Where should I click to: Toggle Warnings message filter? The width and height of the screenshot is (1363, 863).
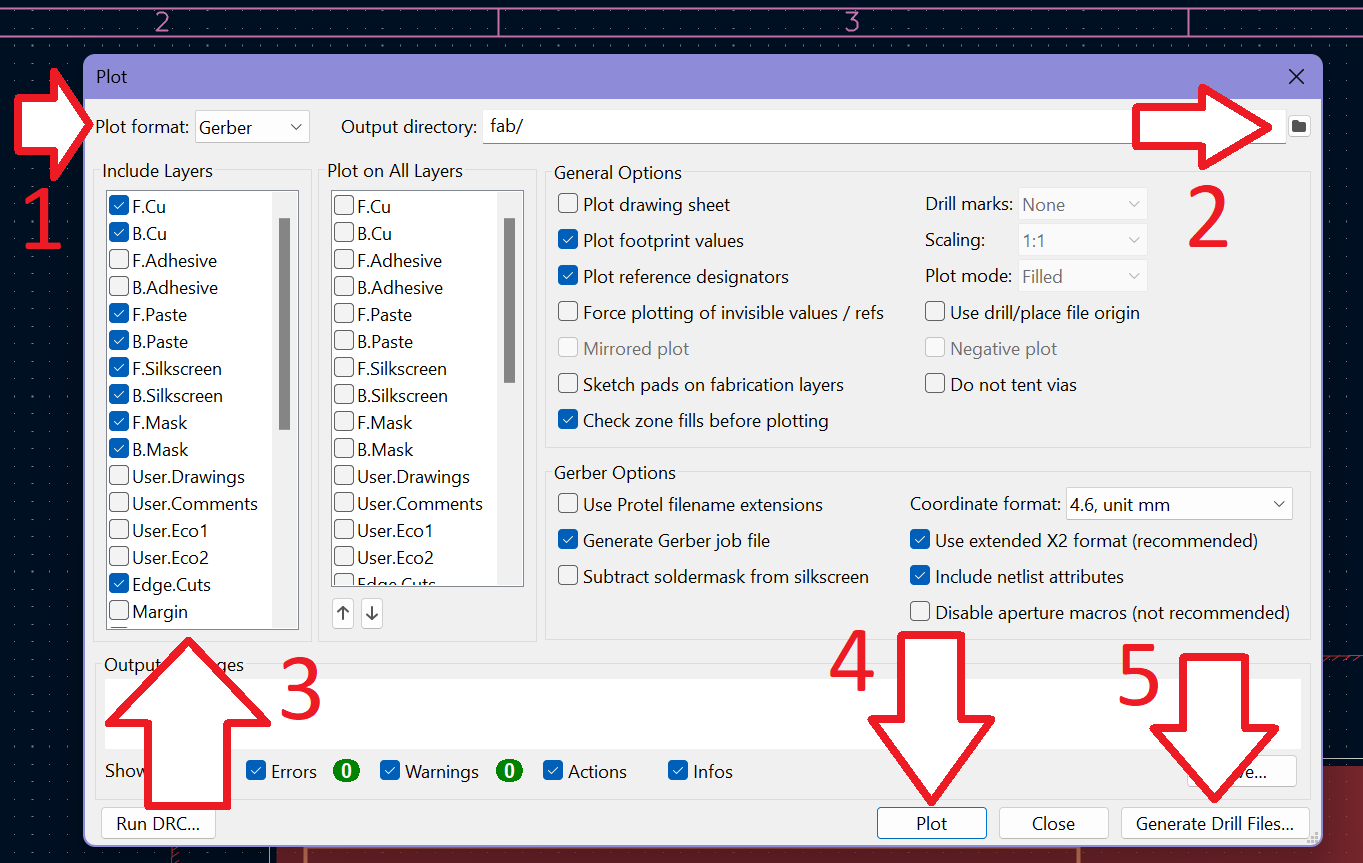[390, 771]
